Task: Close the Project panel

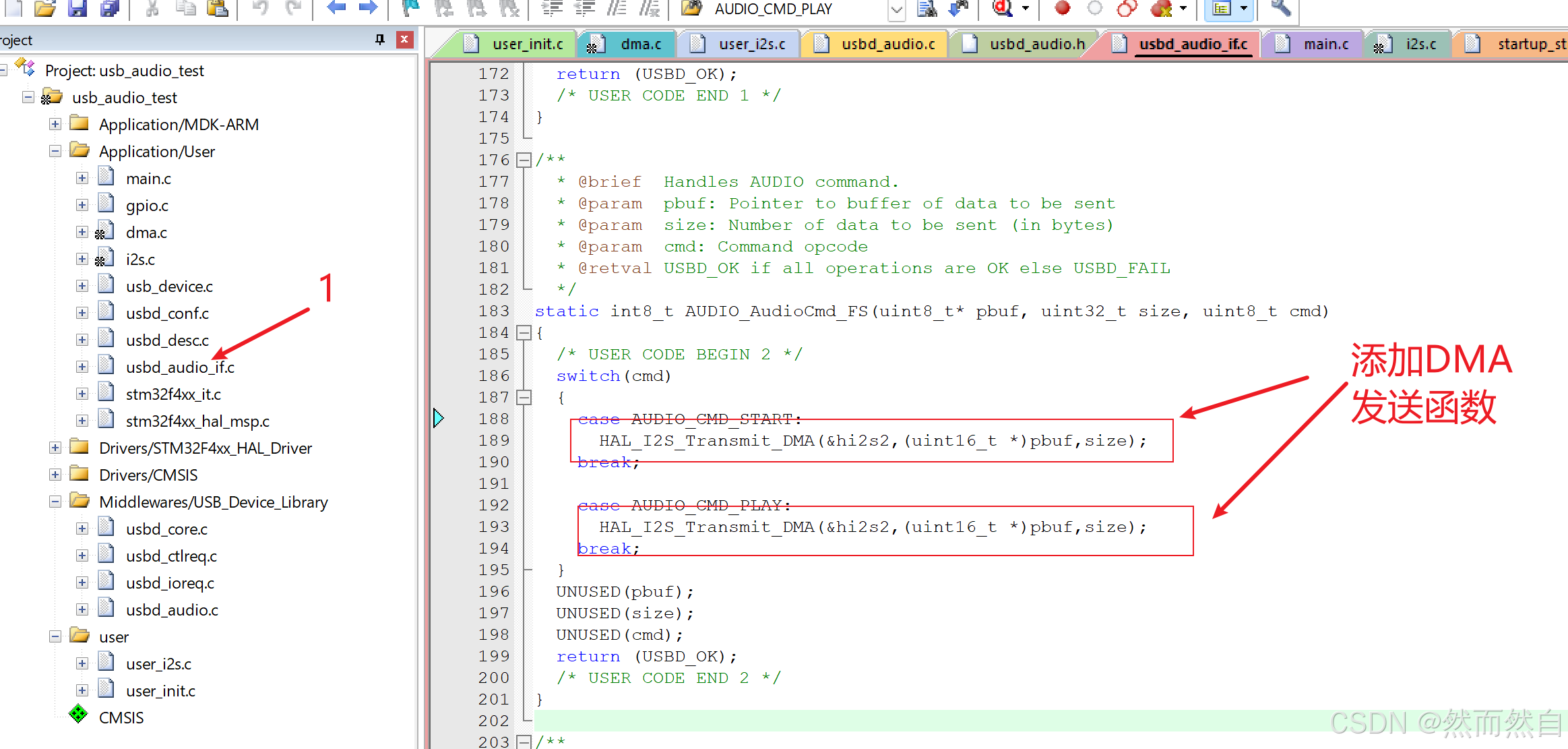Action: click(404, 40)
